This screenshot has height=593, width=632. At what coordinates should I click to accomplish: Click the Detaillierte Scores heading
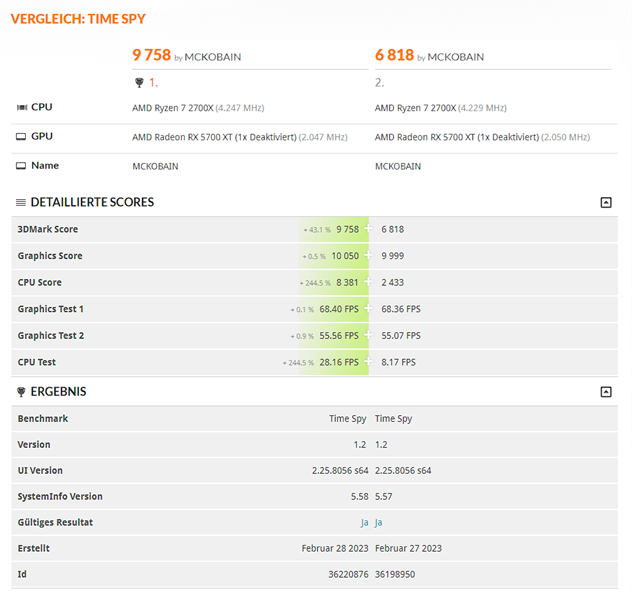92,202
